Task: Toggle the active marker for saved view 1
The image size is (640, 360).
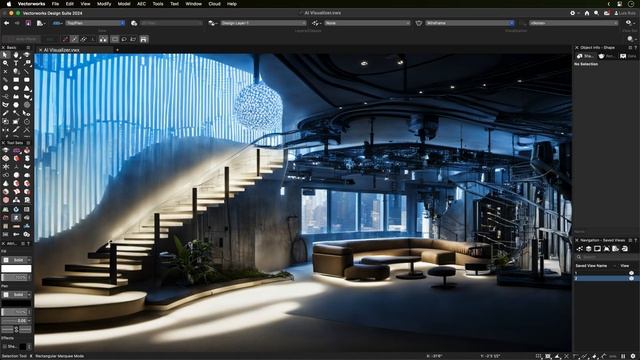Action: (x=631, y=273)
